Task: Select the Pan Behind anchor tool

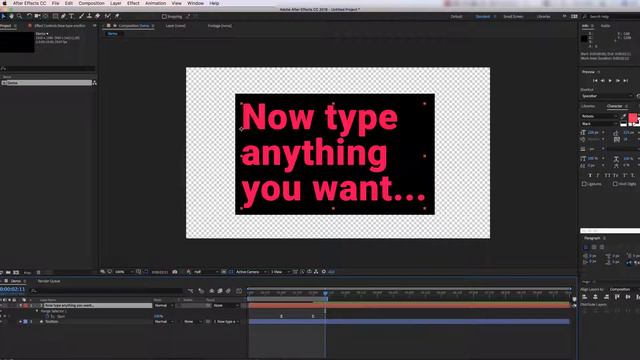Action: (45, 16)
